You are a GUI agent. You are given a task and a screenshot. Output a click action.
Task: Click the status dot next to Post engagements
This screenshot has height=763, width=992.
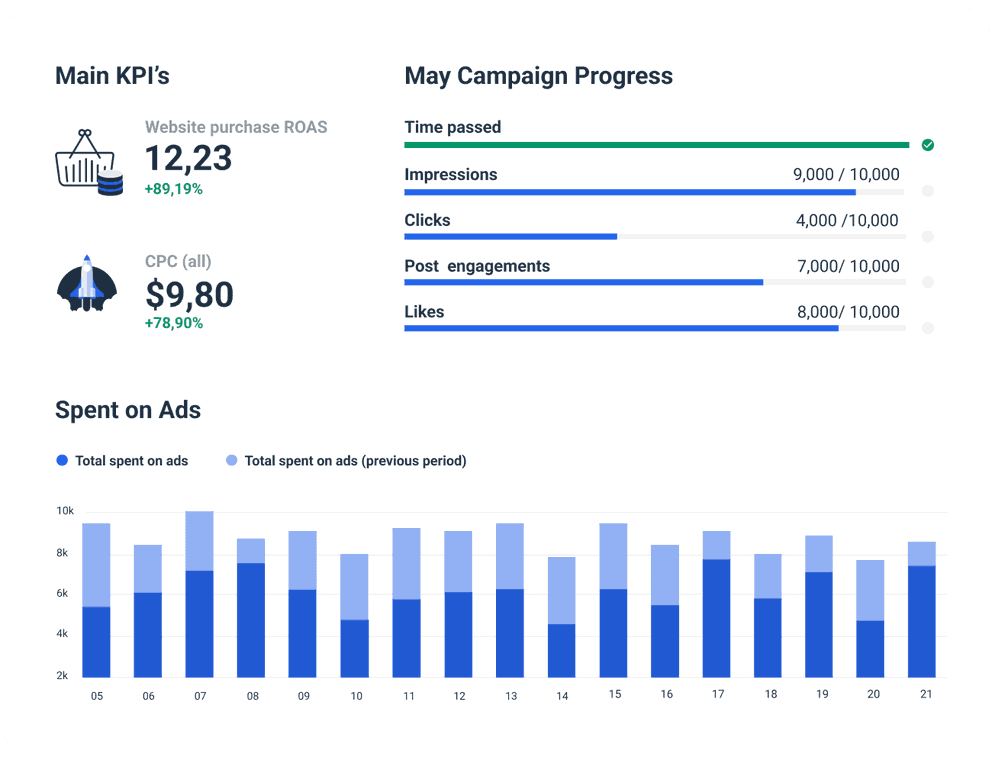[927, 282]
